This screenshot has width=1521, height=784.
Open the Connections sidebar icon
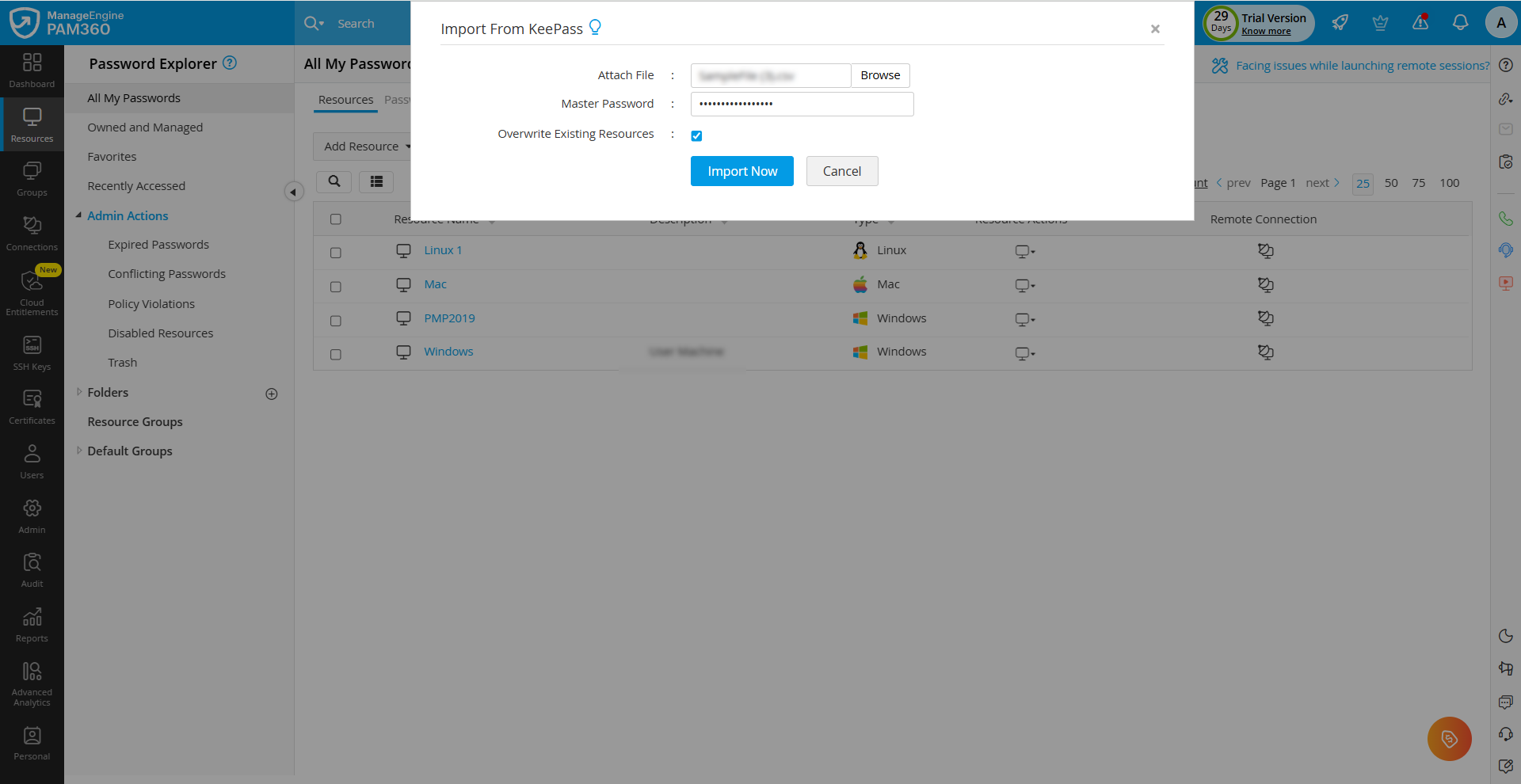pyautogui.click(x=32, y=234)
